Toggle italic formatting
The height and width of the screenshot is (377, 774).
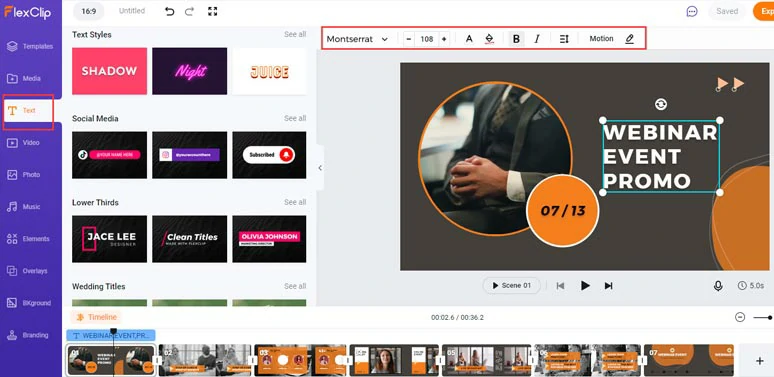tap(537, 39)
